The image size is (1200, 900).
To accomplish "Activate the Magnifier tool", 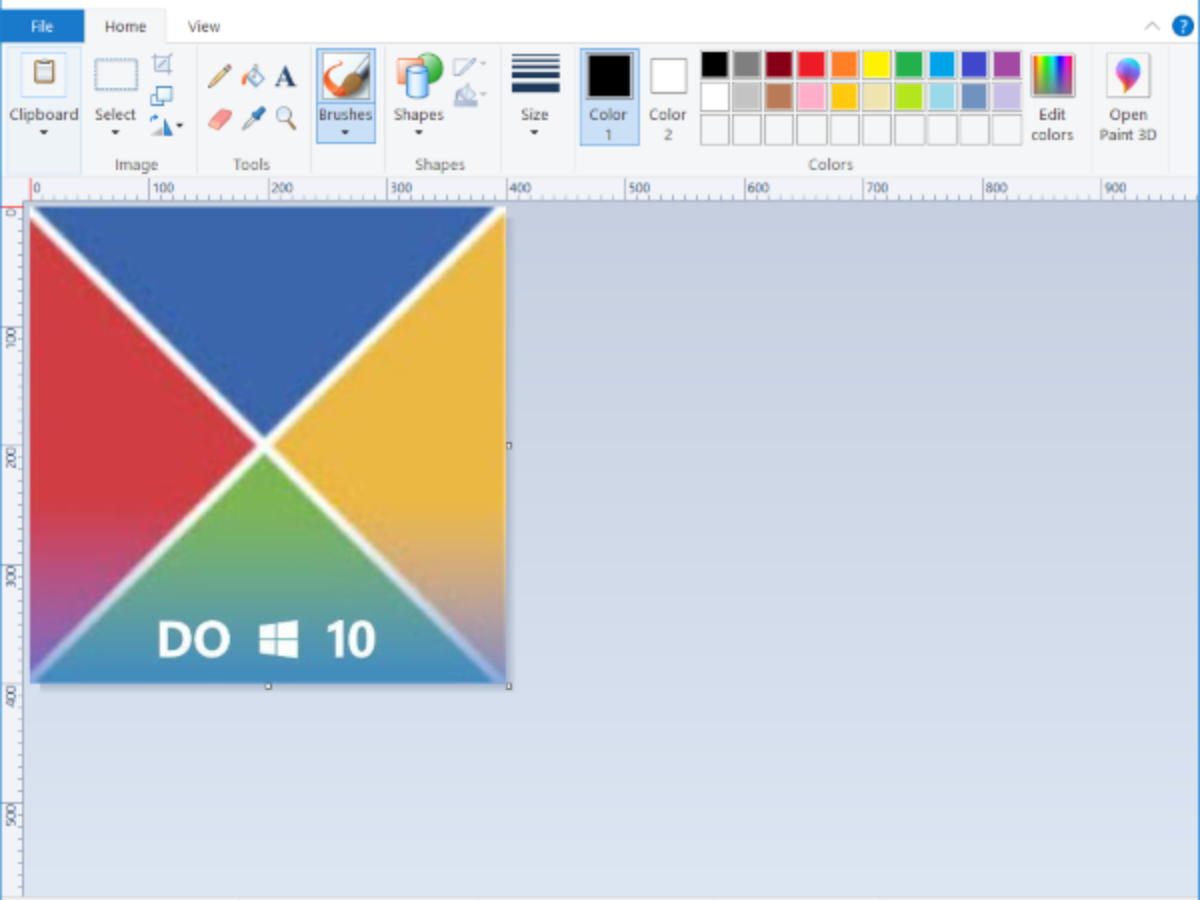I will coord(286,119).
